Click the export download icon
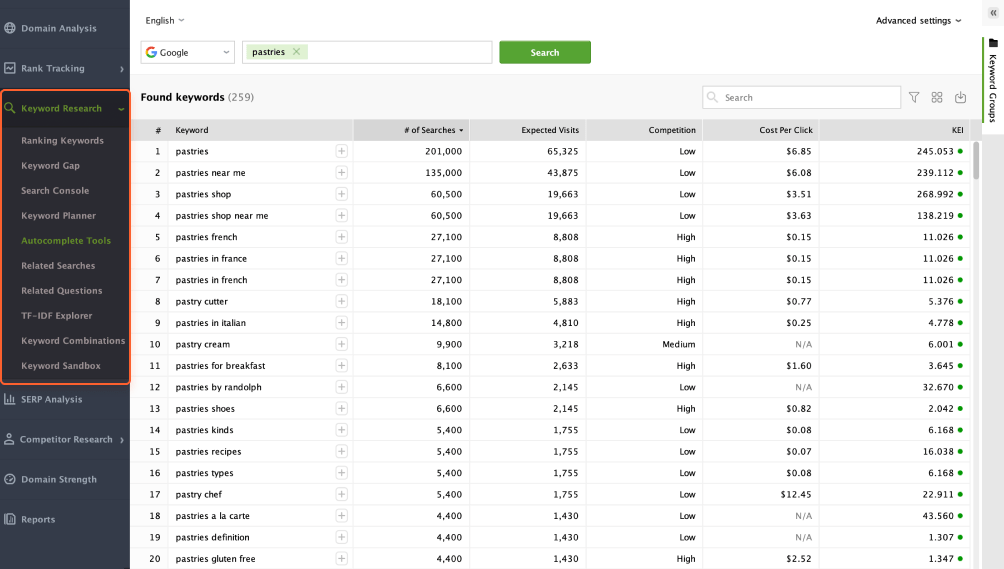This screenshot has width=1004, height=569. point(961,98)
